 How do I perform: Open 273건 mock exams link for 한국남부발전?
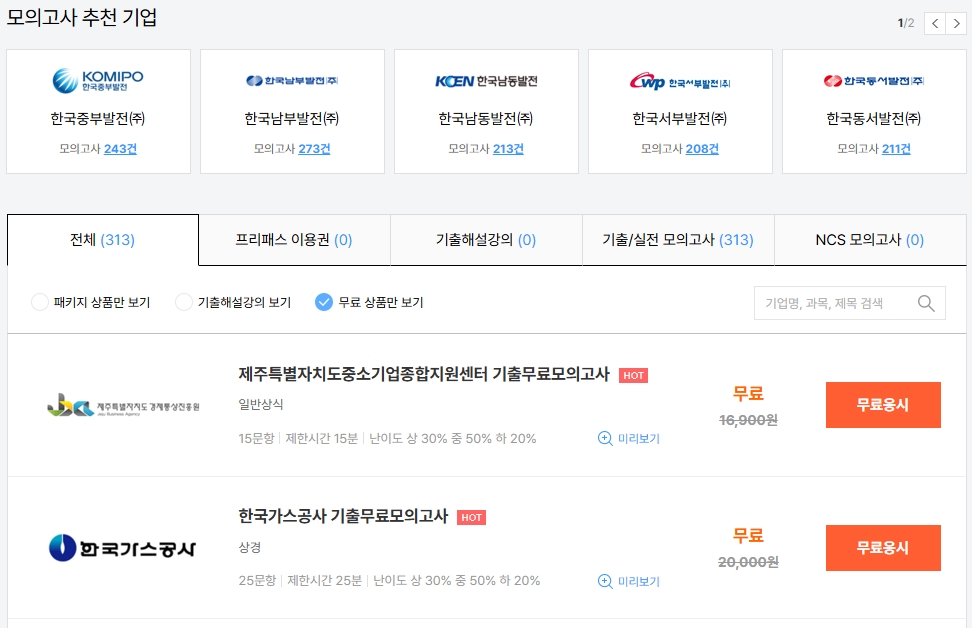pos(314,149)
